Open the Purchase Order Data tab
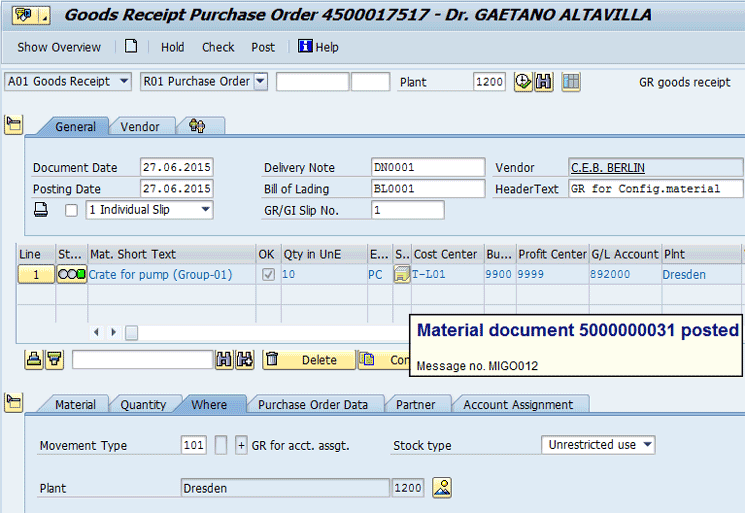 [x=313, y=405]
